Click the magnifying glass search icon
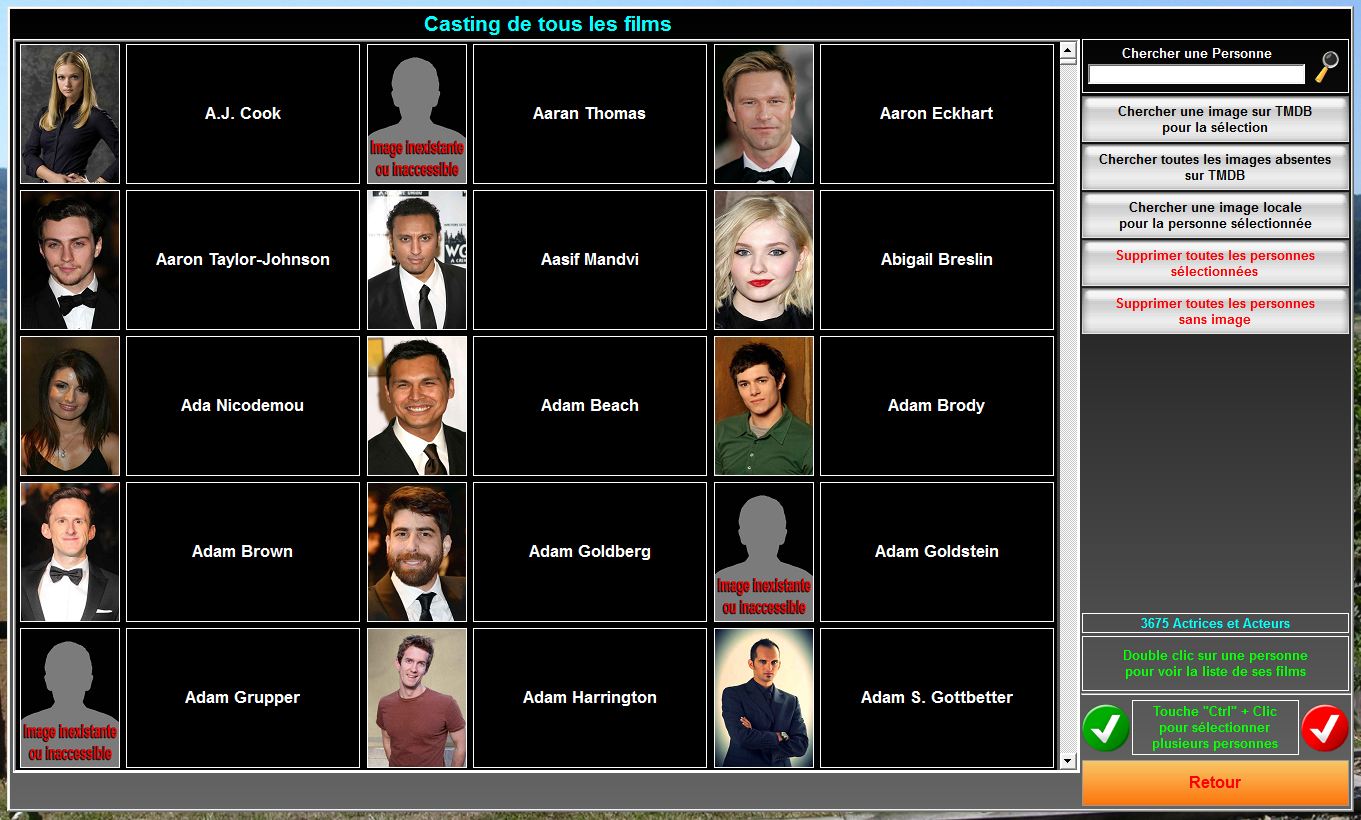 pos(1326,67)
